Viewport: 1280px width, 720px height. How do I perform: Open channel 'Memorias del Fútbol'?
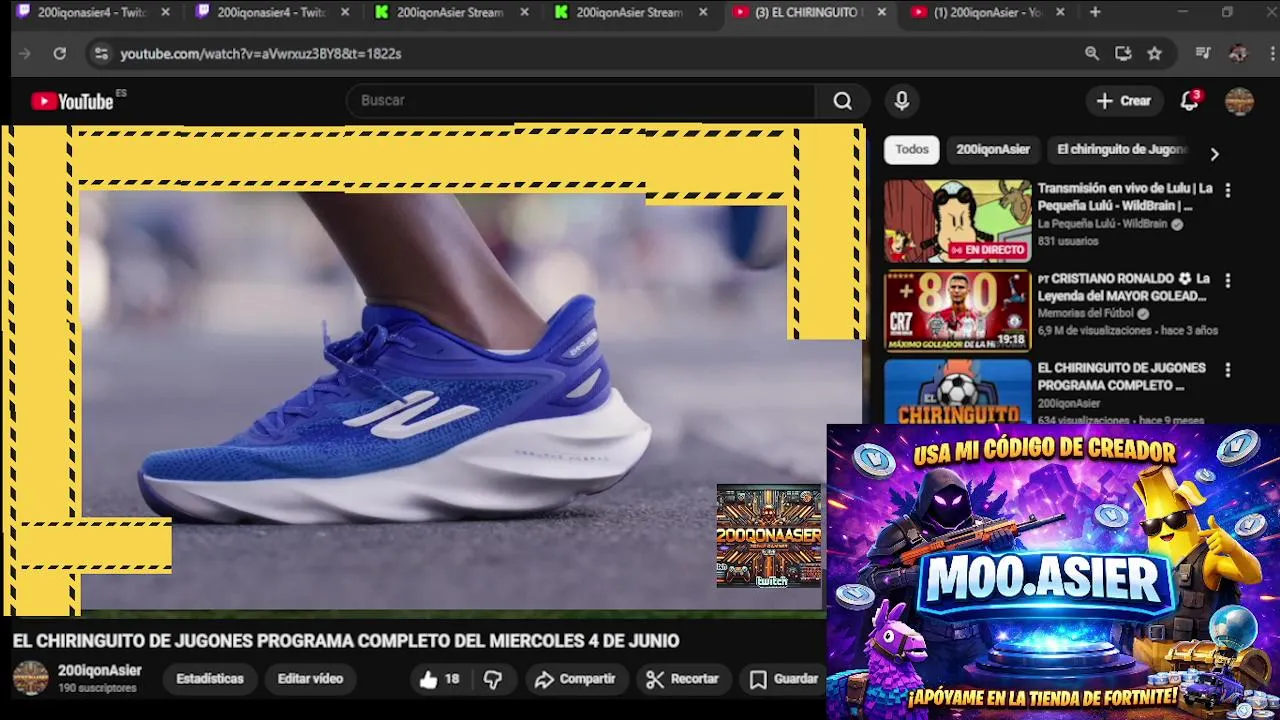[1086, 314]
